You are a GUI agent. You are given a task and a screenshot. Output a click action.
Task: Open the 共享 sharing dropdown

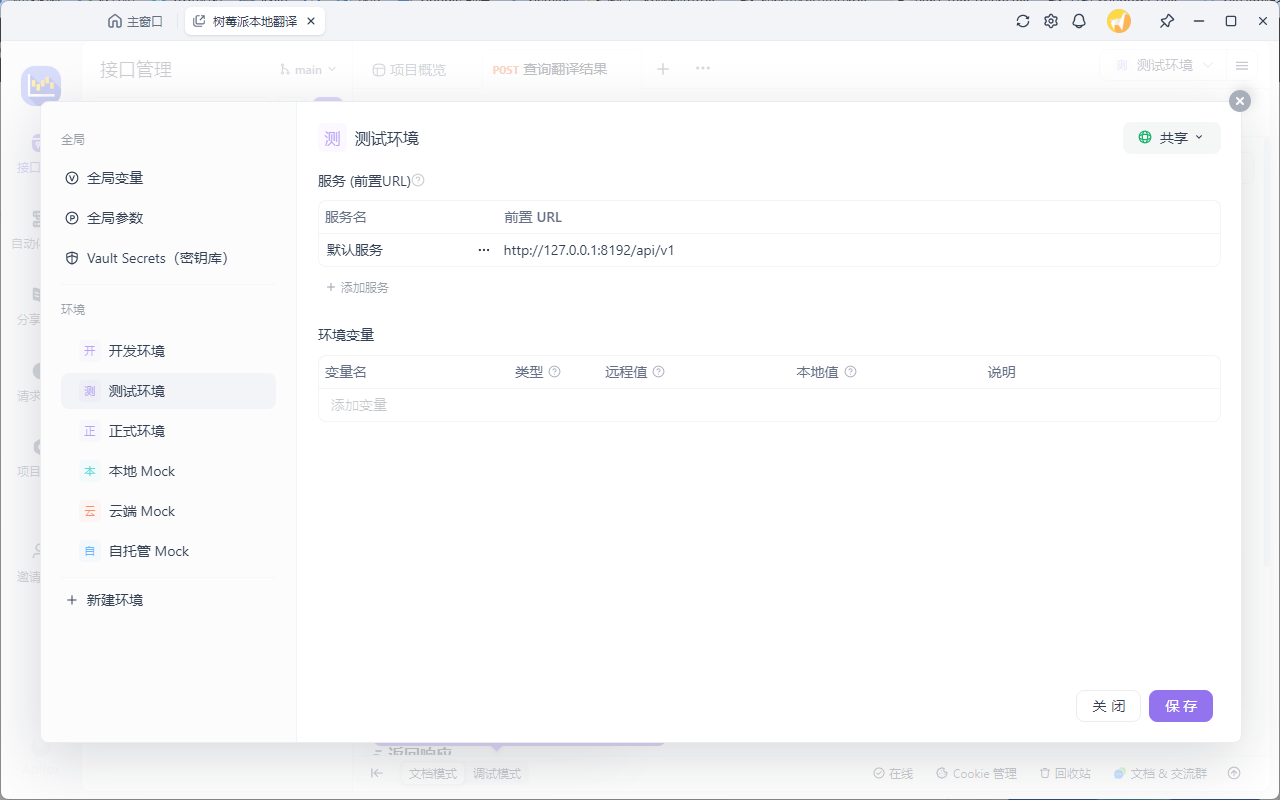point(1172,138)
